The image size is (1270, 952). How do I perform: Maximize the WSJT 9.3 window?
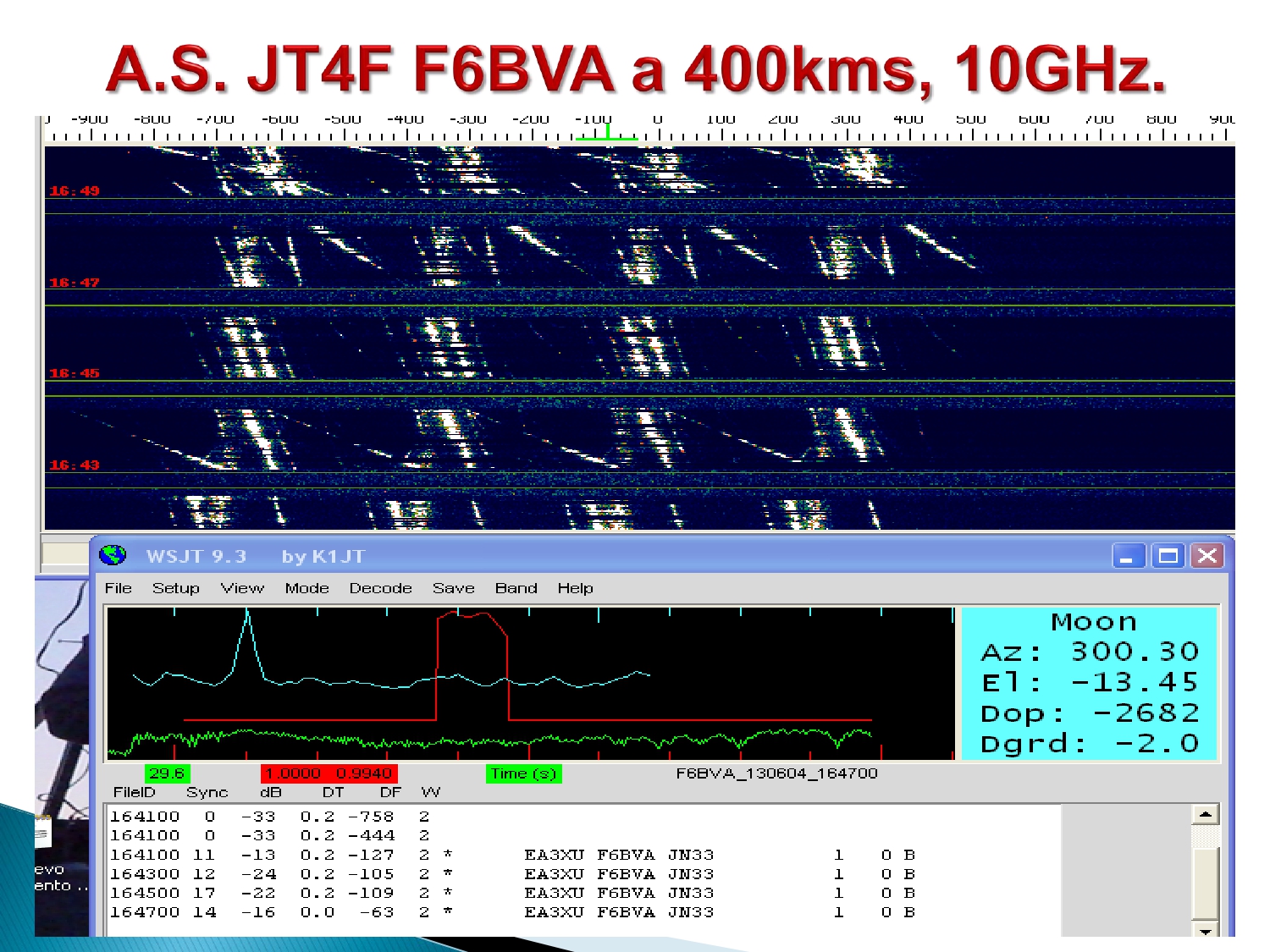coord(1168,556)
